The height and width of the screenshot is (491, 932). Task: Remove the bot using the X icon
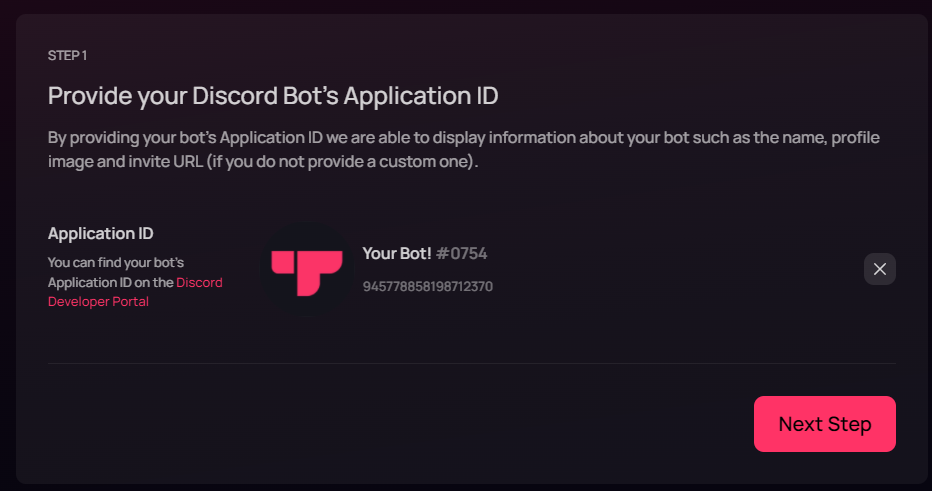coord(880,269)
